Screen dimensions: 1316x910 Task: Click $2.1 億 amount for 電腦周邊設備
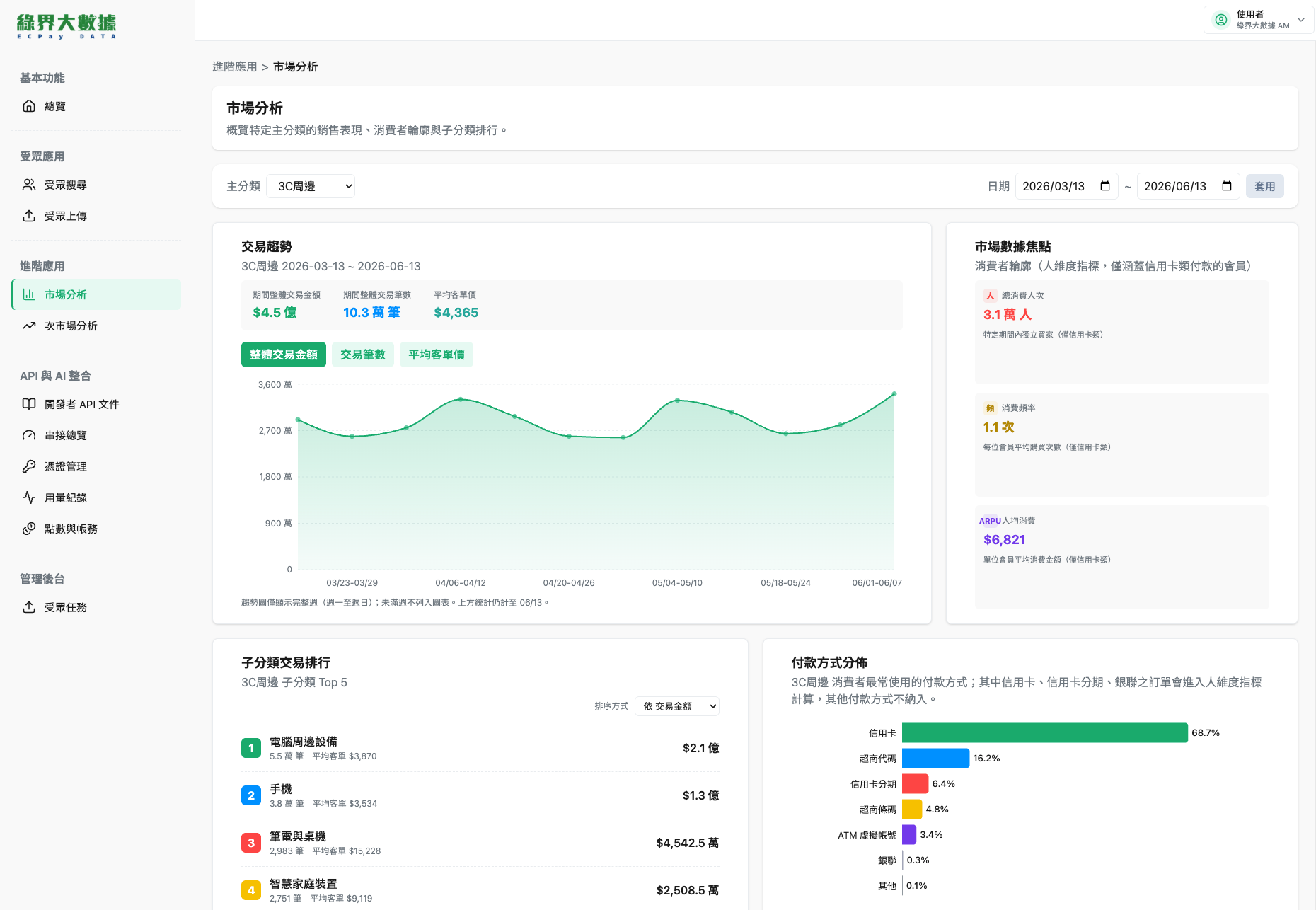[x=701, y=748]
